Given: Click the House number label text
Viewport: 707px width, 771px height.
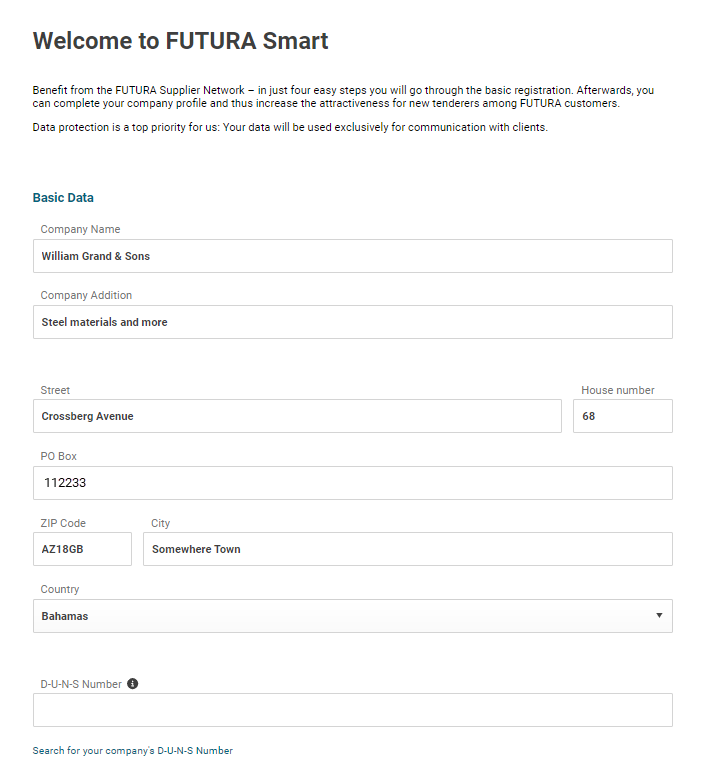Looking at the screenshot, I should (x=618, y=390).
